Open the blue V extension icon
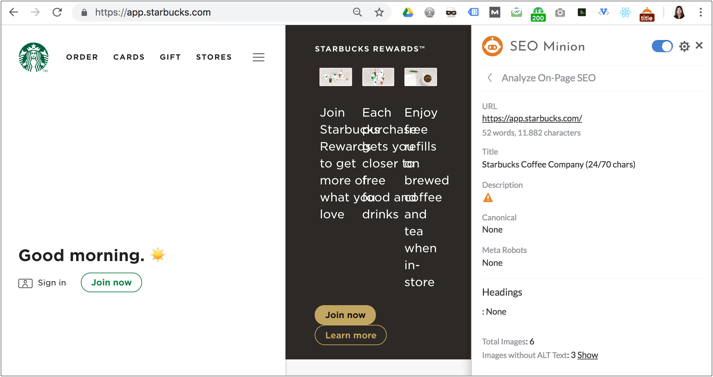 [603, 12]
